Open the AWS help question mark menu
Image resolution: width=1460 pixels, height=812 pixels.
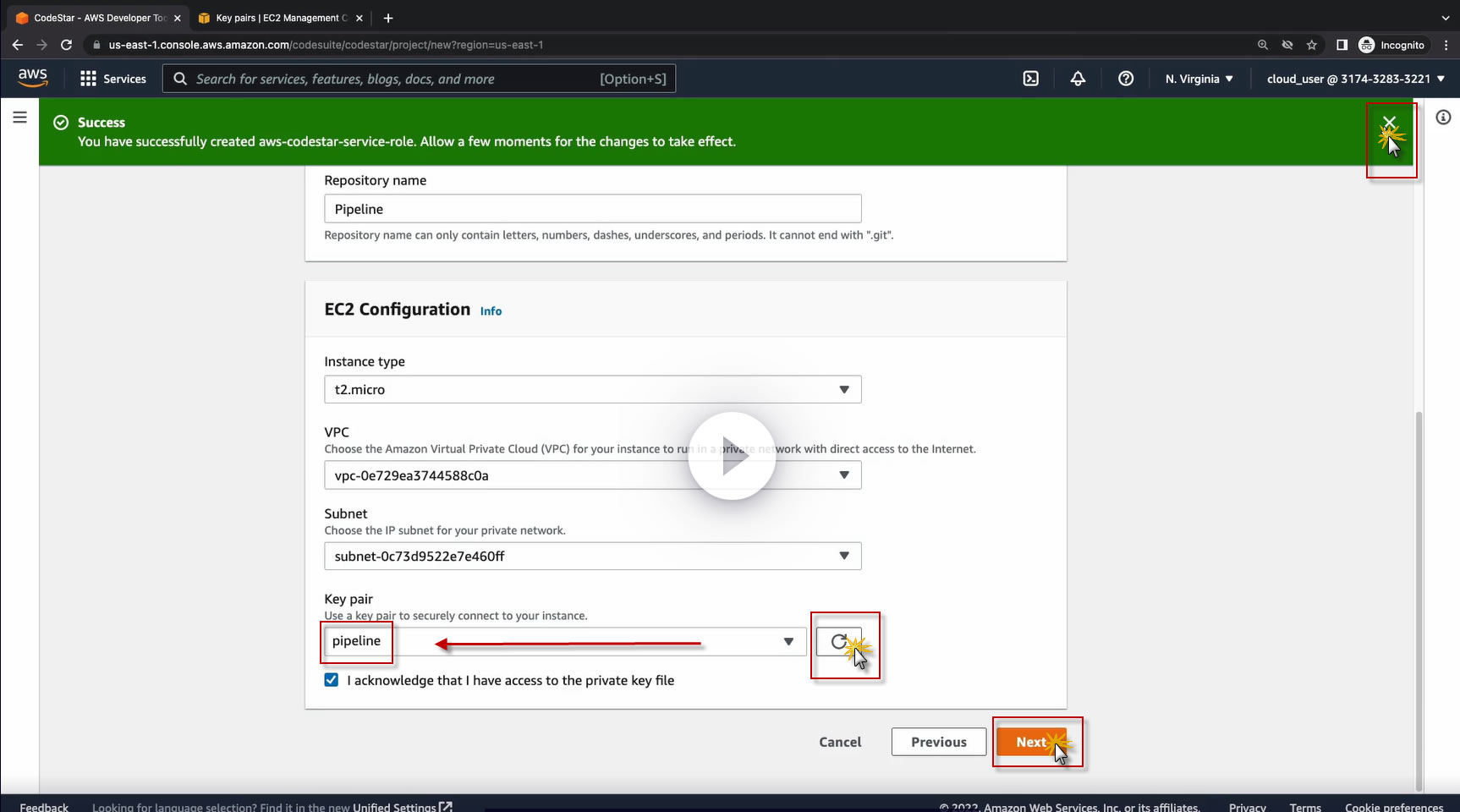(1126, 79)
